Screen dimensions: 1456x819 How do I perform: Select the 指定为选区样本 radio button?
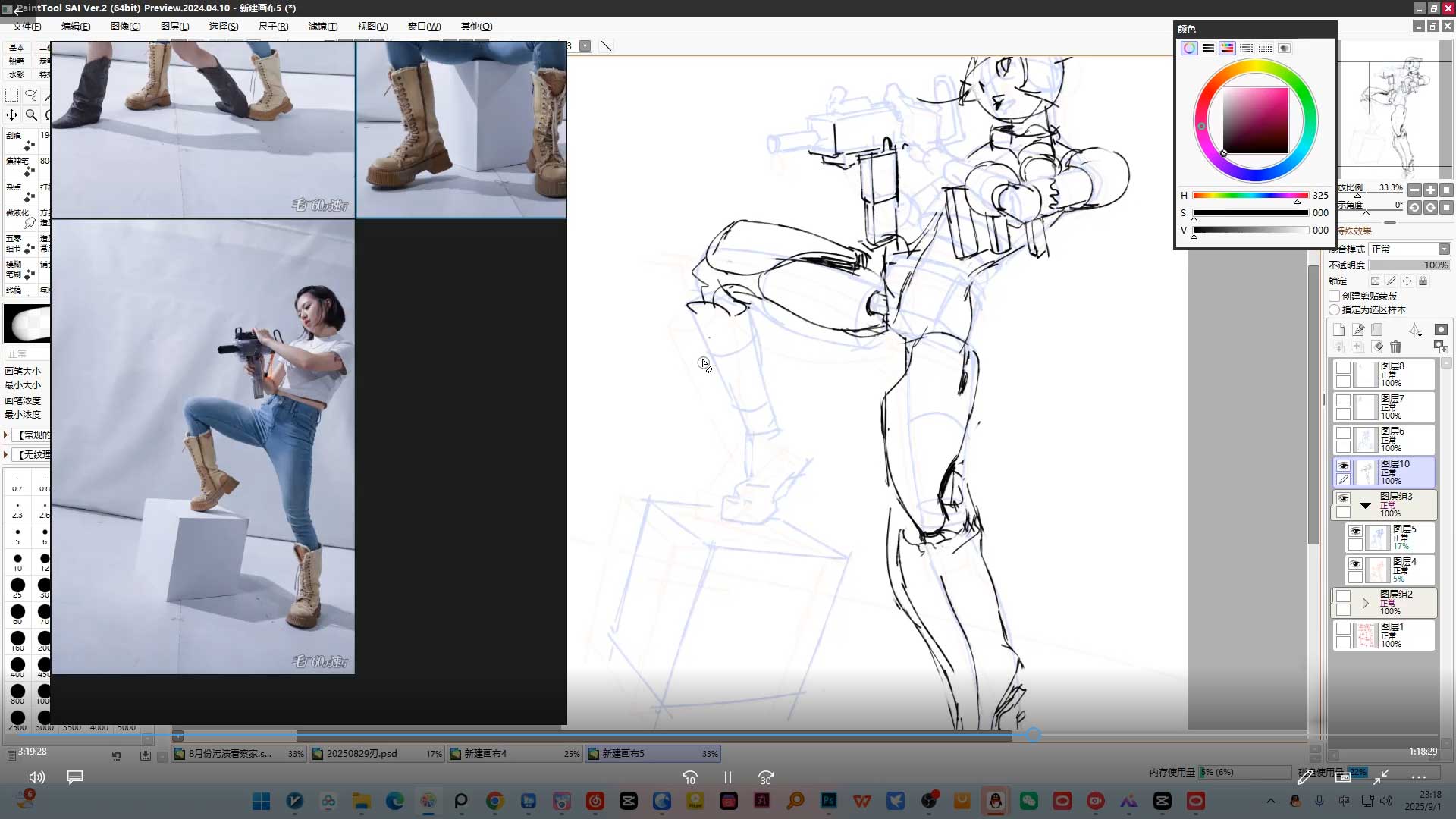(x=1335, y=310)
